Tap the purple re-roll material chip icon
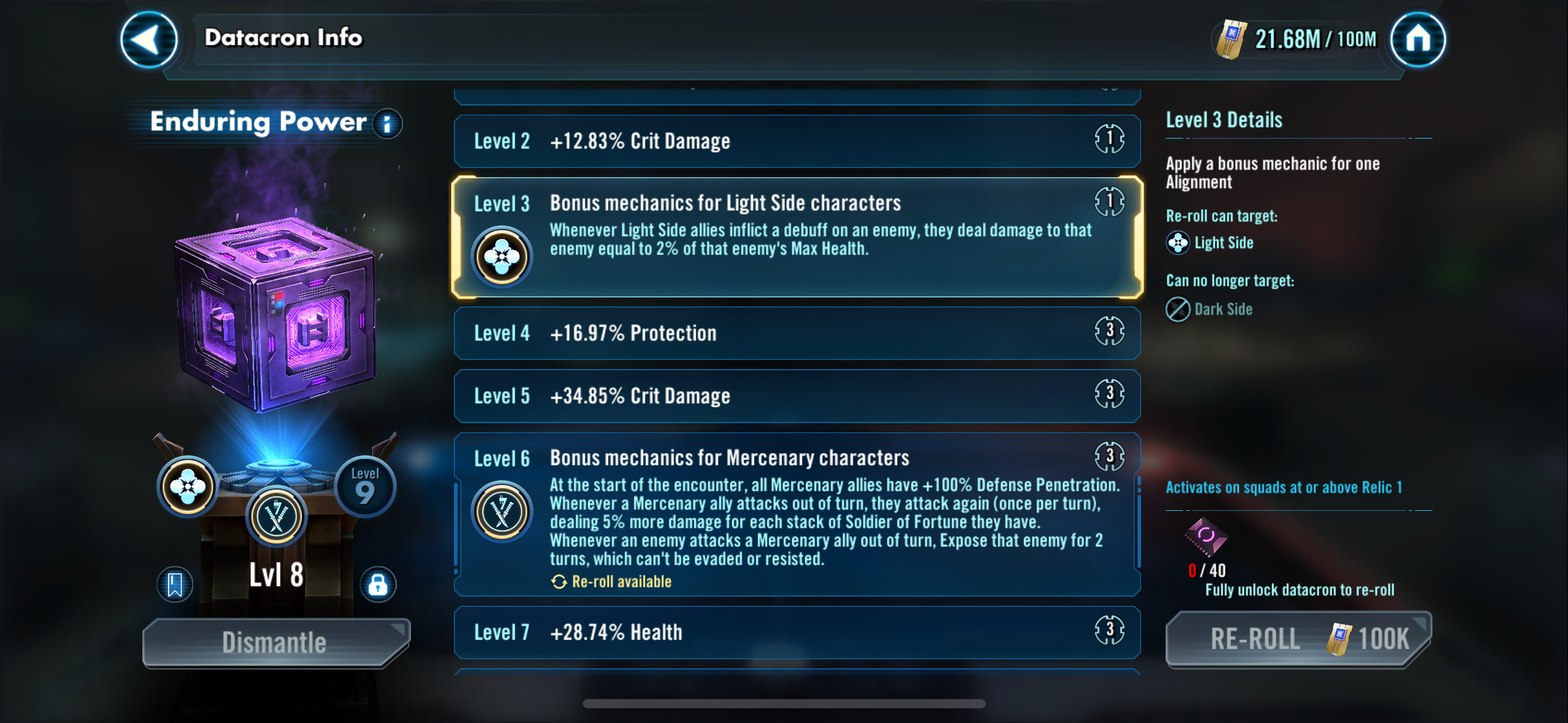Viewport: 1568px width, 723px height. click(1205, 537)
